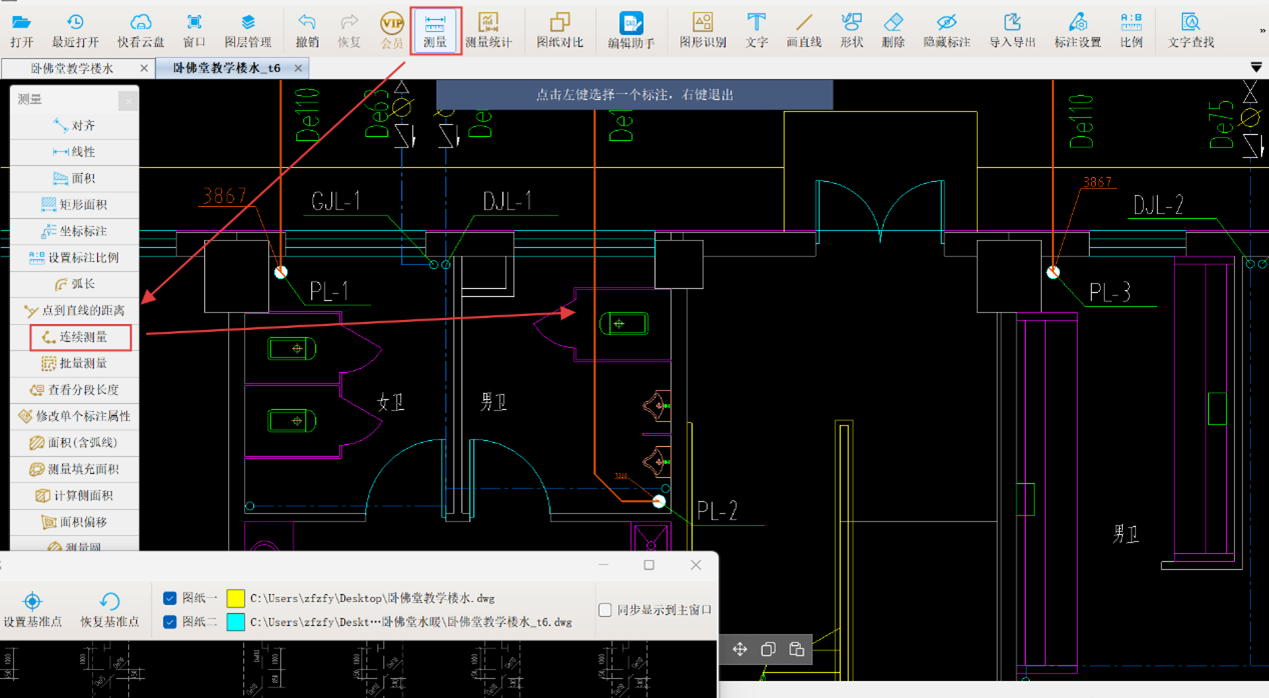Enable 同步显示到主窗口 checkbox
1269x698 pixels.
pyautogui.click(x=605, y=610)
